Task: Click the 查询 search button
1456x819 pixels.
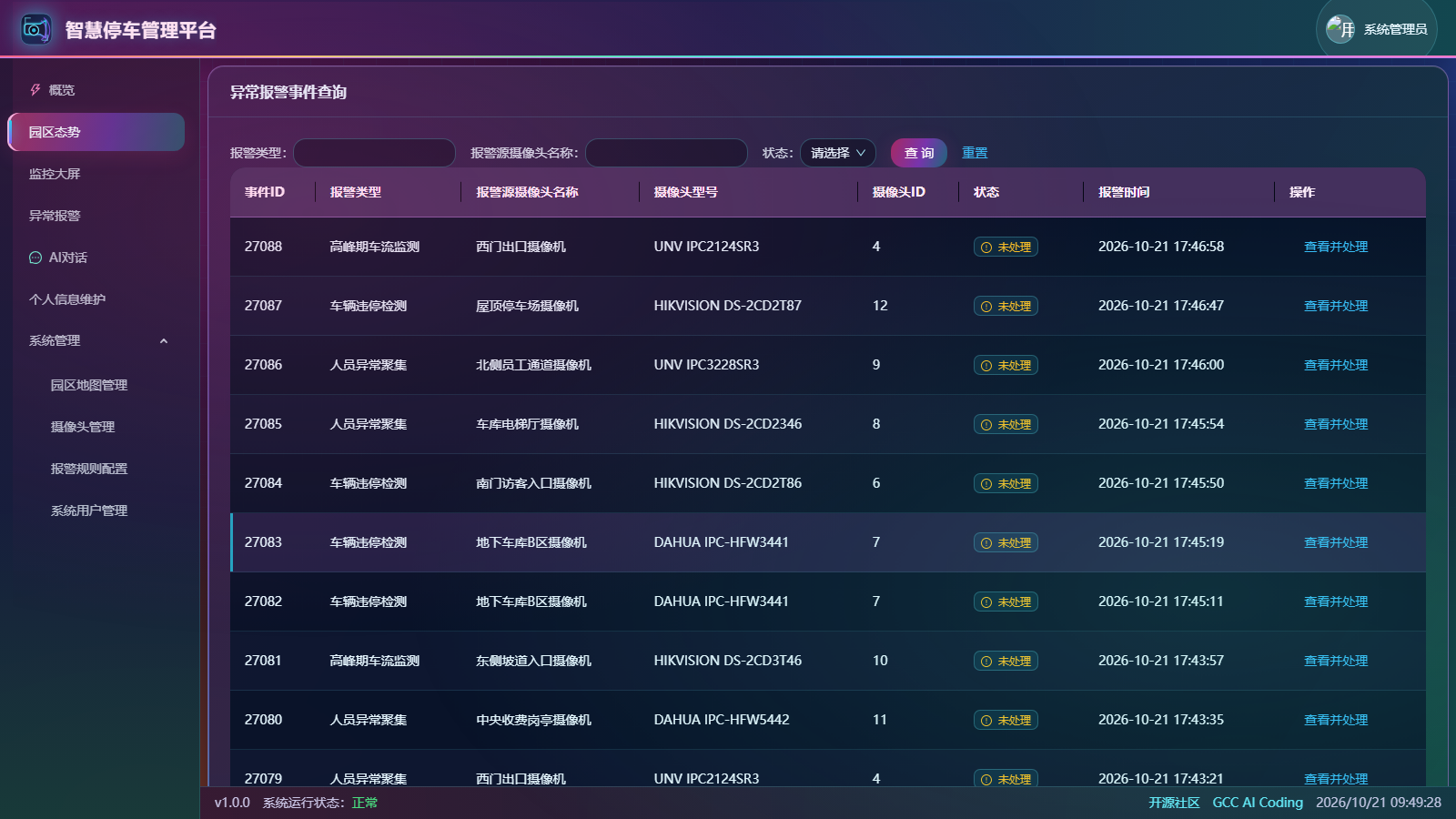Action: [x=919, y=153]
